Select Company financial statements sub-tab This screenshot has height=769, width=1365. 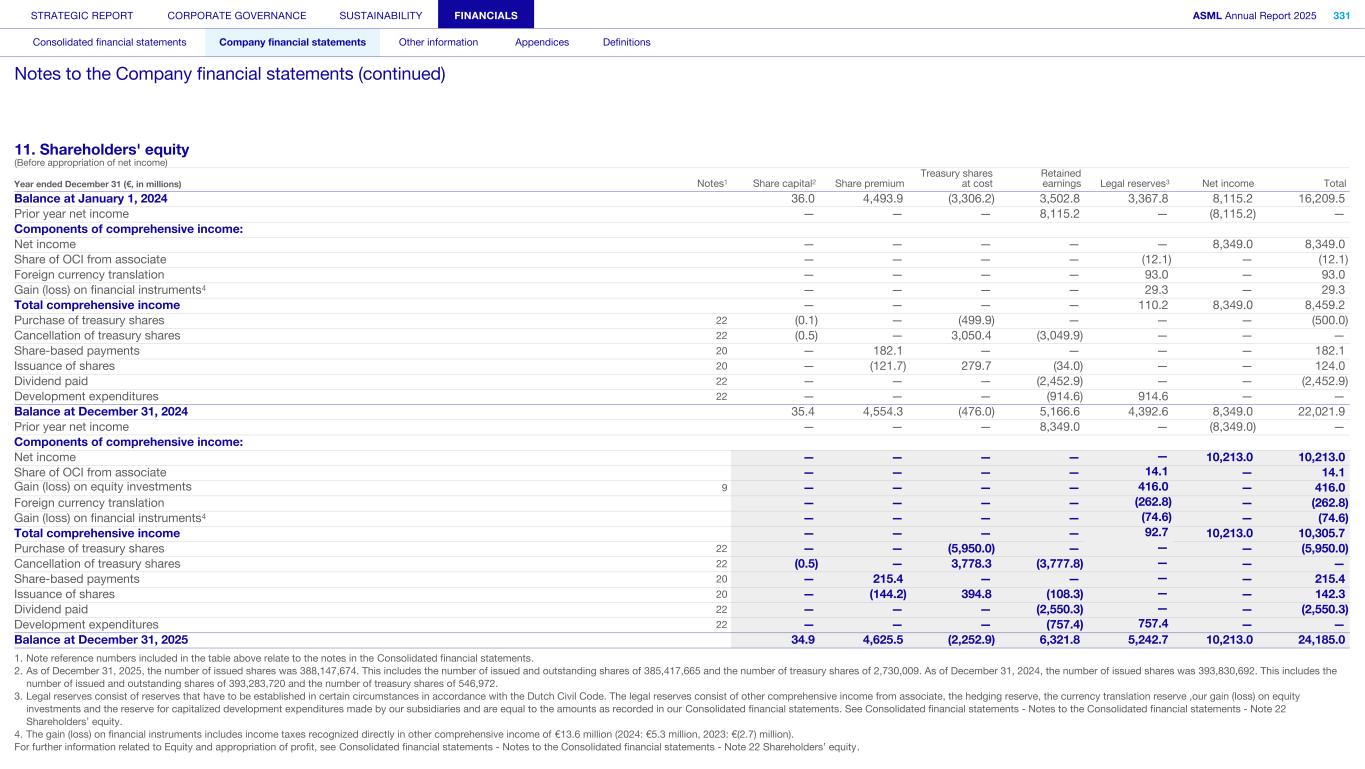pos(292,42)
